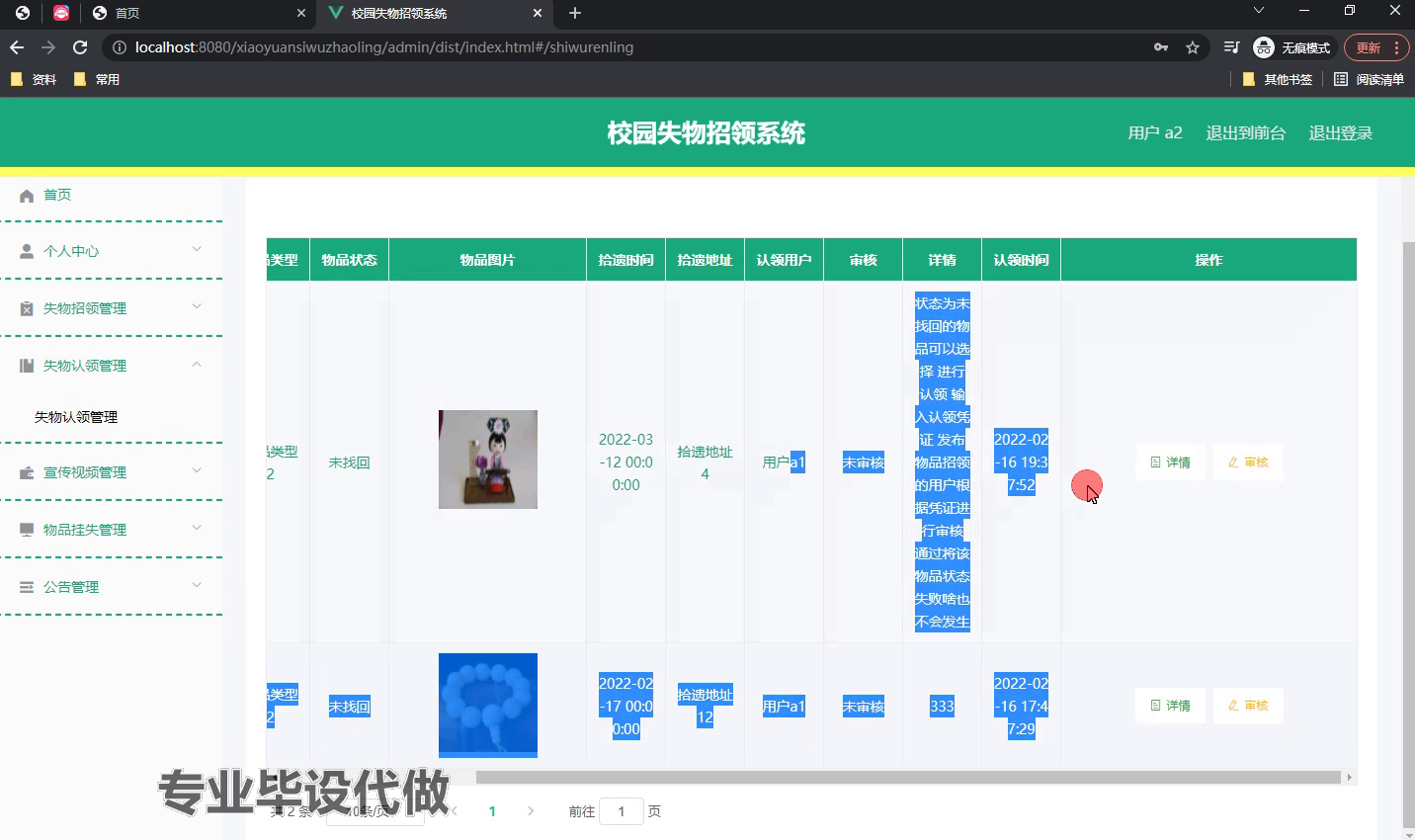Go to page 1 in pagination
The width and height of the screenshot is (1415, 840).
tap(492, 811)
